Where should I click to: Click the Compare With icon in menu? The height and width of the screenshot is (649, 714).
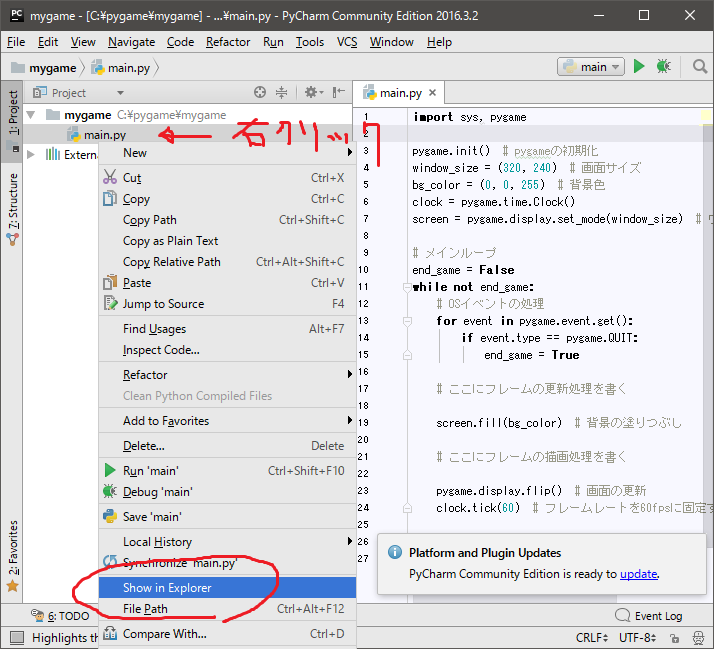pos(110,633)
